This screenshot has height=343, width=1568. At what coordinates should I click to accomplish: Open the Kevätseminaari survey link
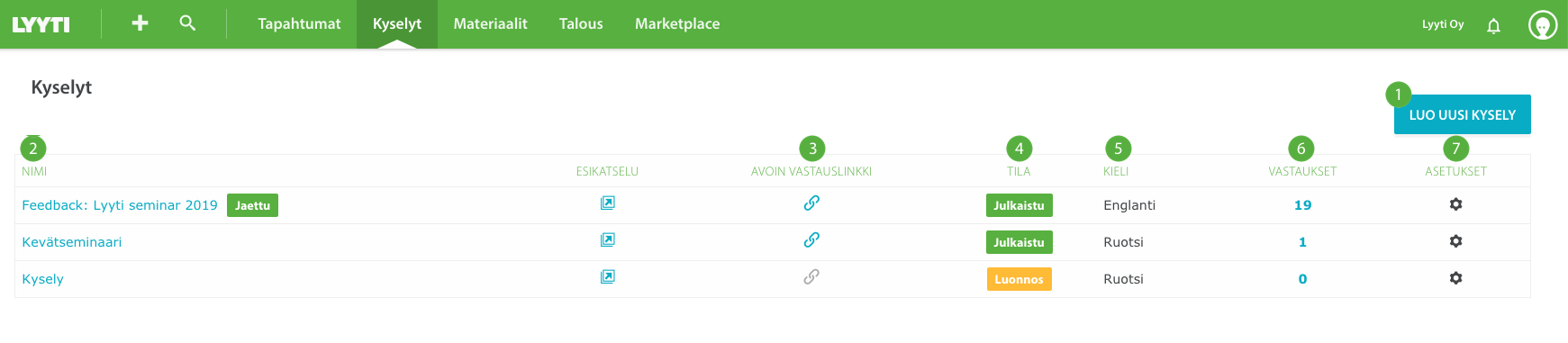71,242
